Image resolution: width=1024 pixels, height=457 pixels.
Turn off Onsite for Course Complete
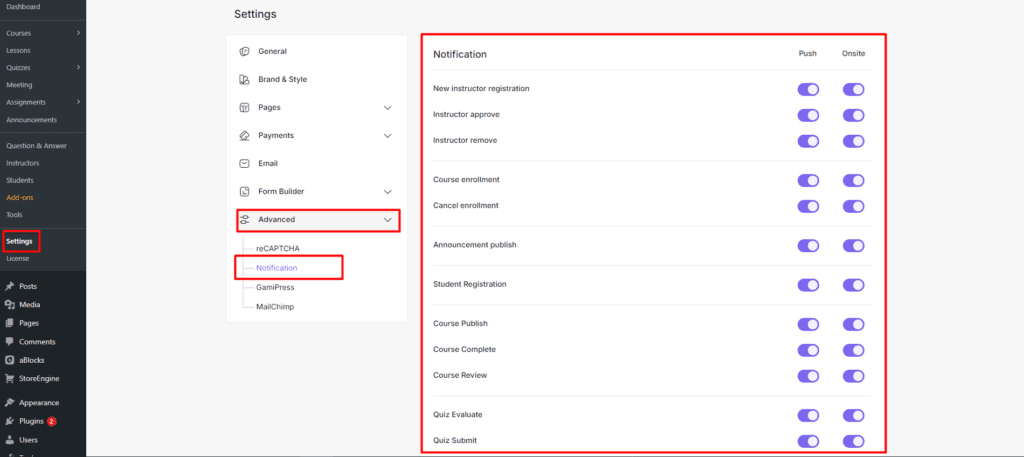tap(854, 351)
